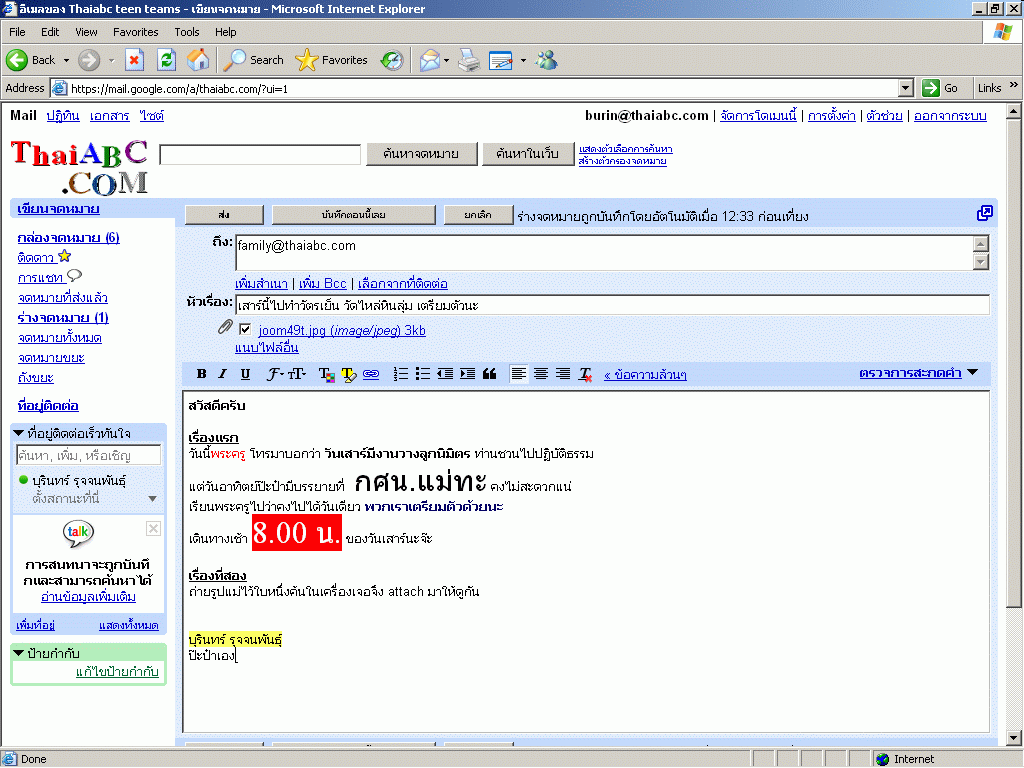Viewport: 1024px width, 768px height.
Task: Pick the text highlight color tool
Action: (348, 374)
